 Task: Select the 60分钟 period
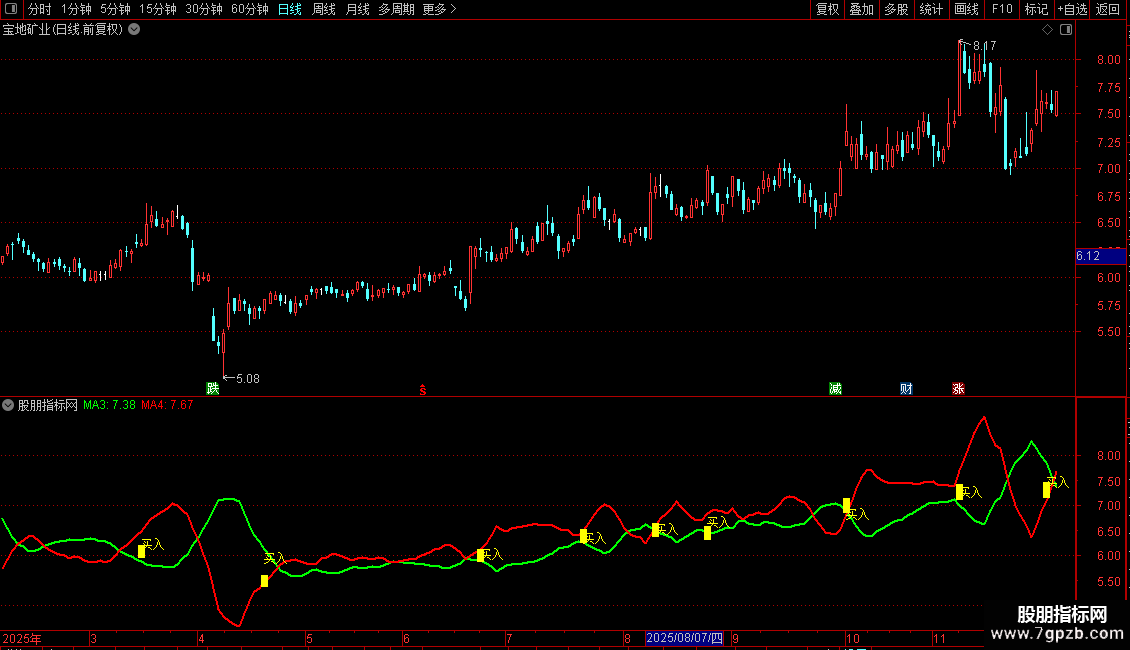(x=250, y=9)
